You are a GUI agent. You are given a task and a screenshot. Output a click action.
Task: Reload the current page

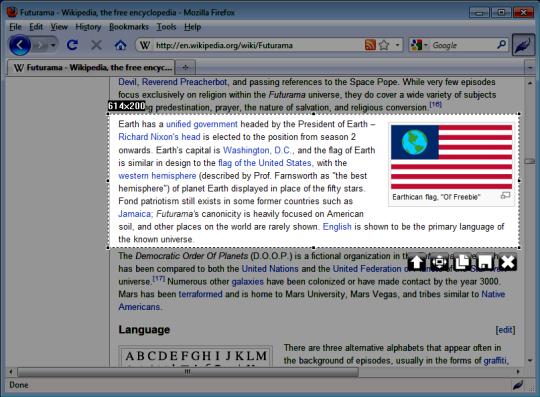click(x=72, y=45)
